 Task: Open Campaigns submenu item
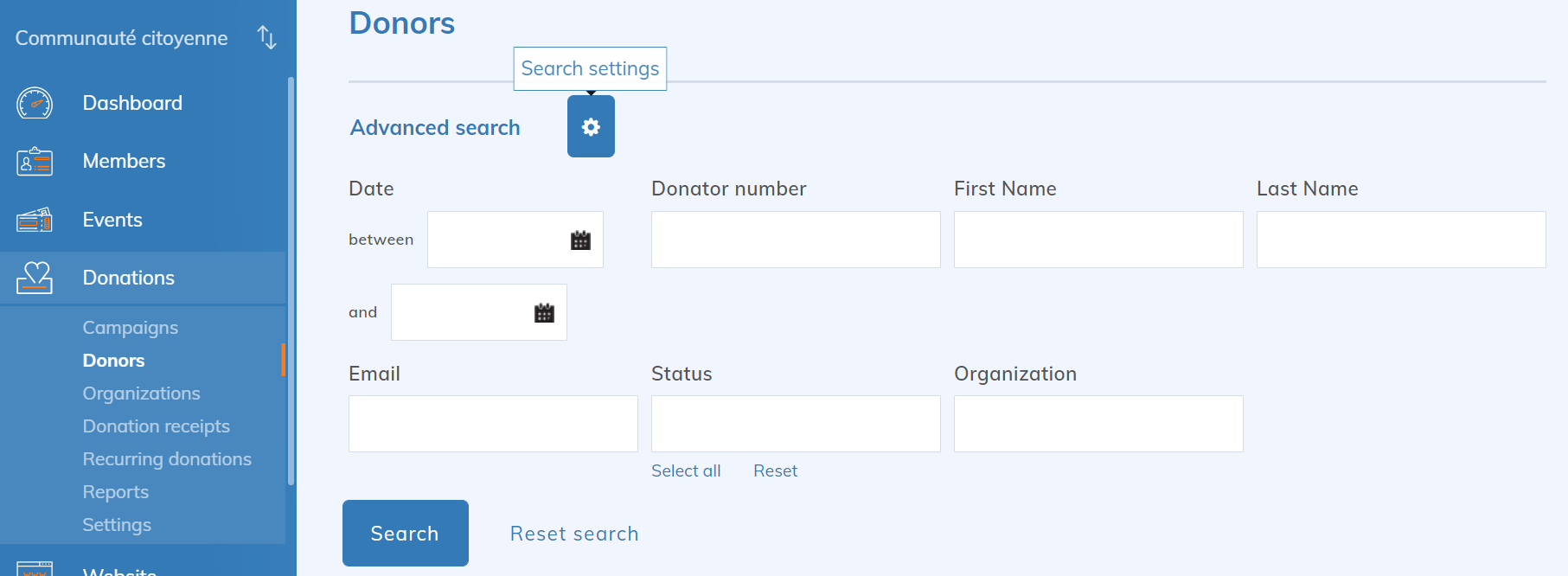pyautogui.click(x=131, y=328)
